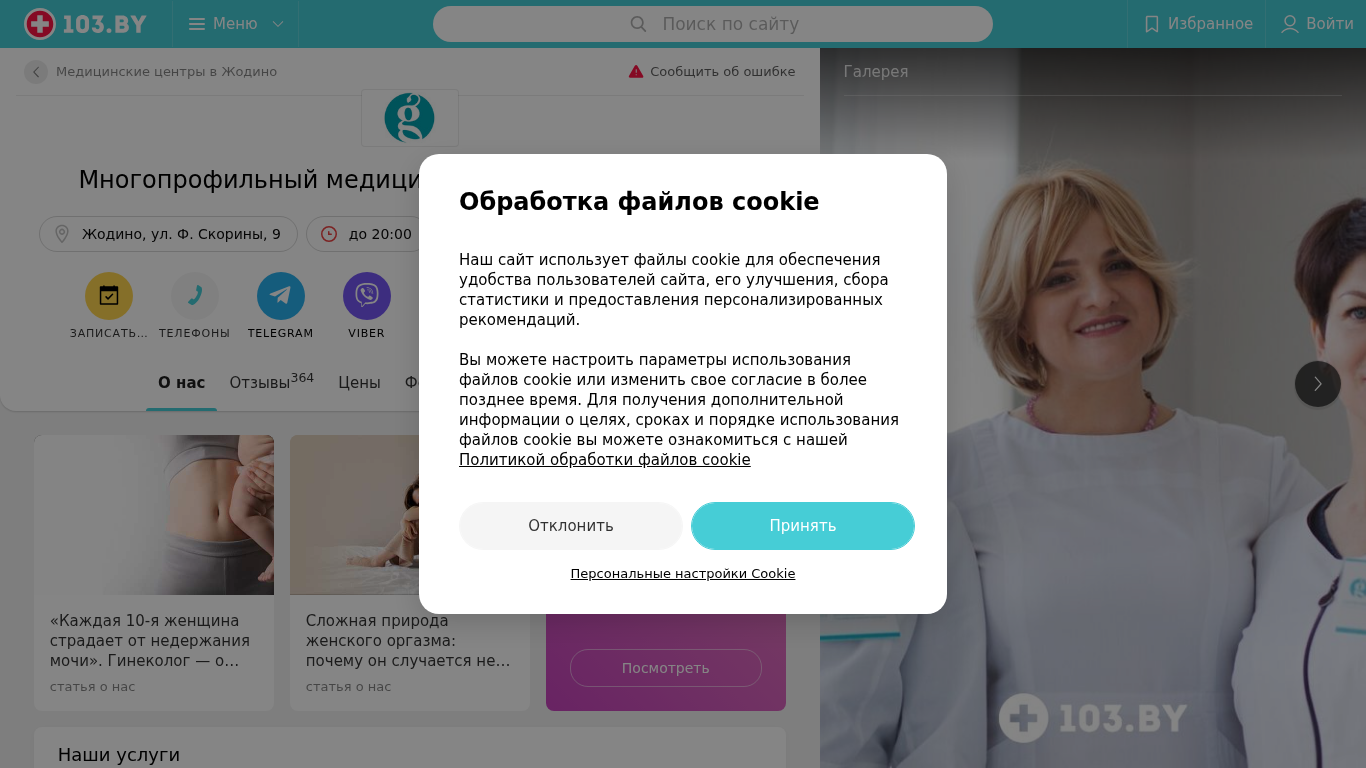Focus the Поиск по сайту search field
The width and height of the screenshot is (1366, 768).
tap(713, 24)
